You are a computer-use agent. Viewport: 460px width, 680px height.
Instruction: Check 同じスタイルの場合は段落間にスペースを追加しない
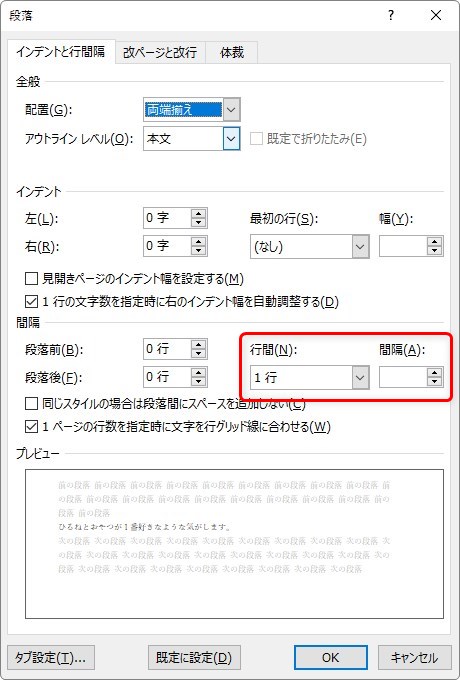[x=31, y=404]
